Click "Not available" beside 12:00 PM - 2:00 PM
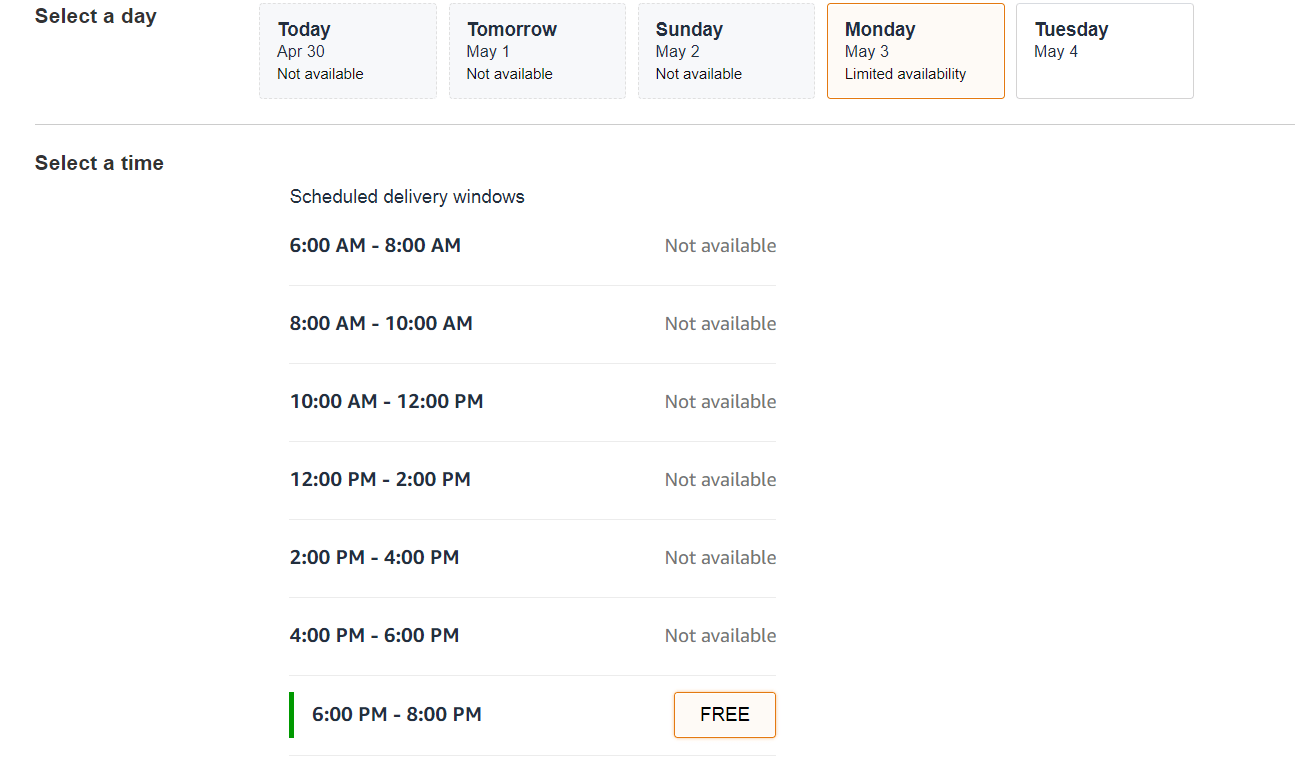Screen dimensions: 1295x766 (720, 480)
